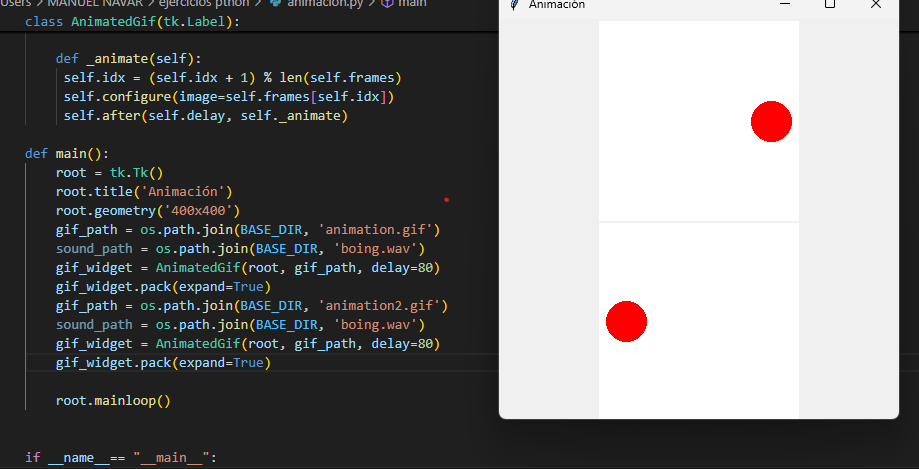Click the root.geometry('400x400') line
This screenshot has width=919, height=469.
(148, 210)
